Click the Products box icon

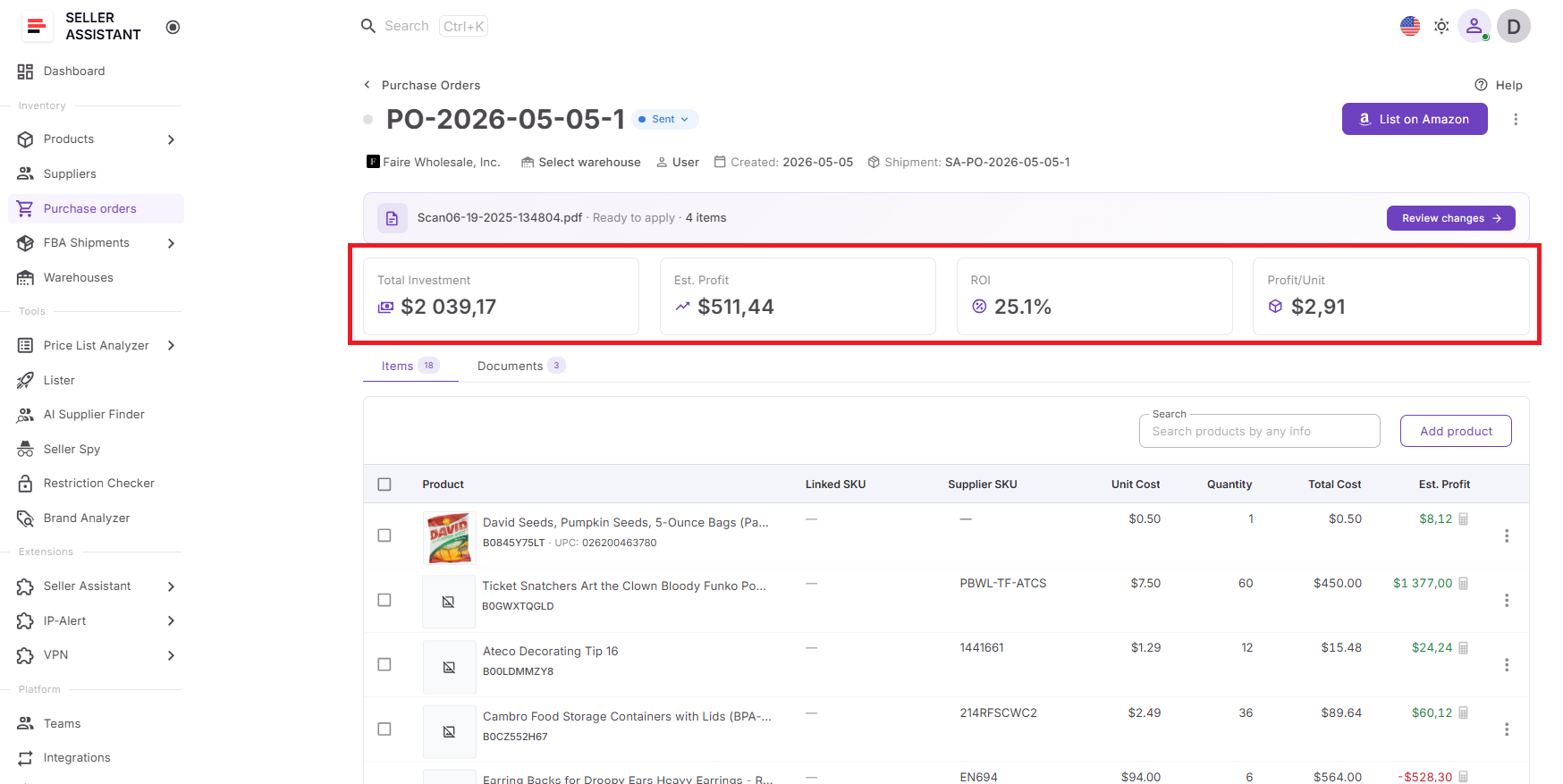(25, 139)
